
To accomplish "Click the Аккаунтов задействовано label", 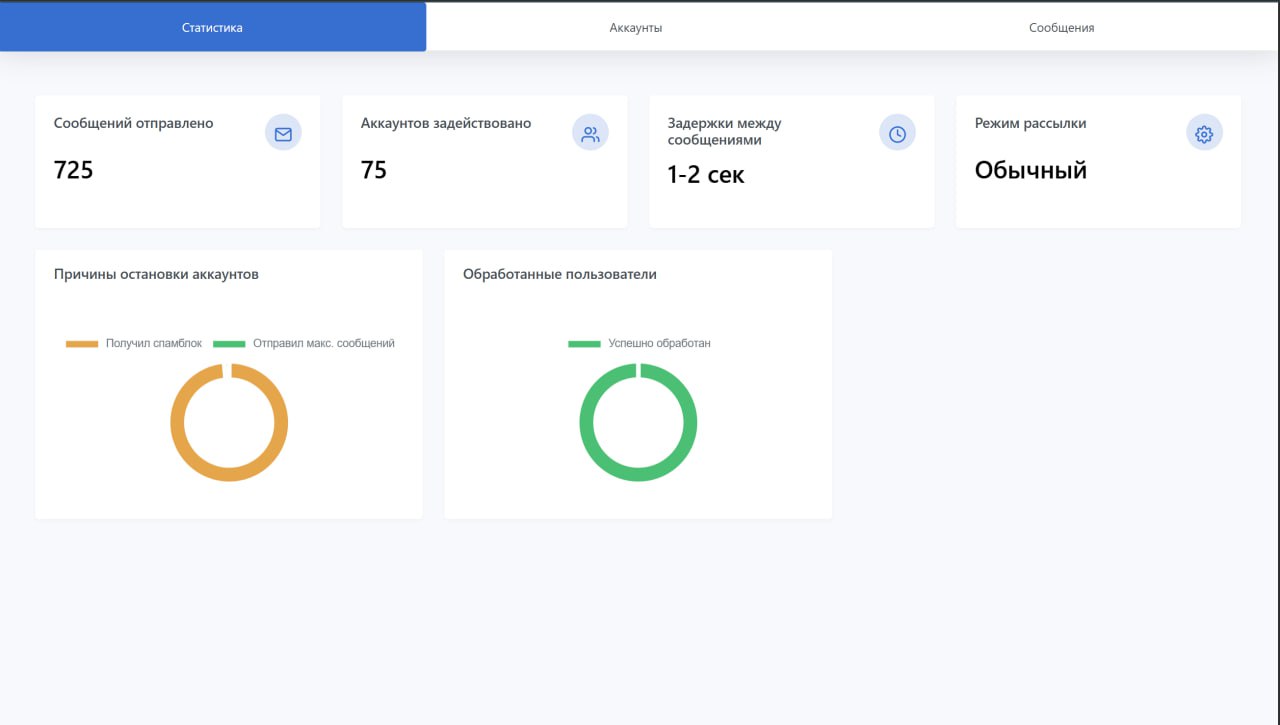I will (446, 123).
